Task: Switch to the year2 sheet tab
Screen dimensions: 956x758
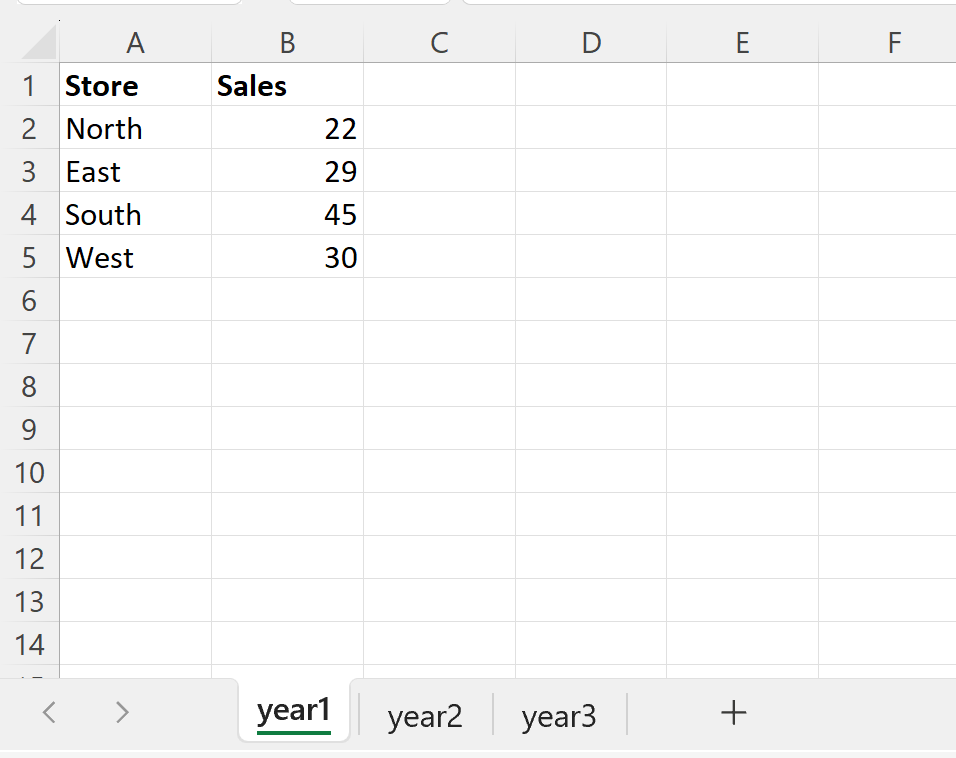Action: click(x=424, y=715)
